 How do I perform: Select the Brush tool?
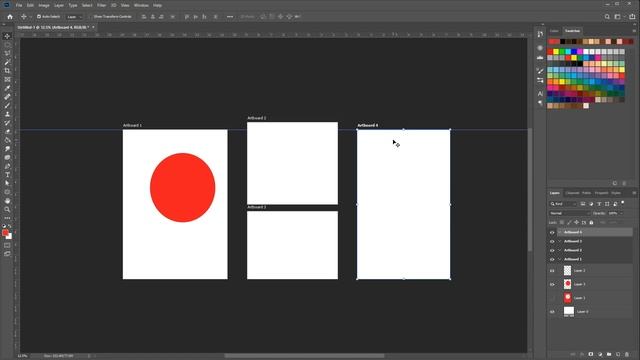(x=7, y=105)
